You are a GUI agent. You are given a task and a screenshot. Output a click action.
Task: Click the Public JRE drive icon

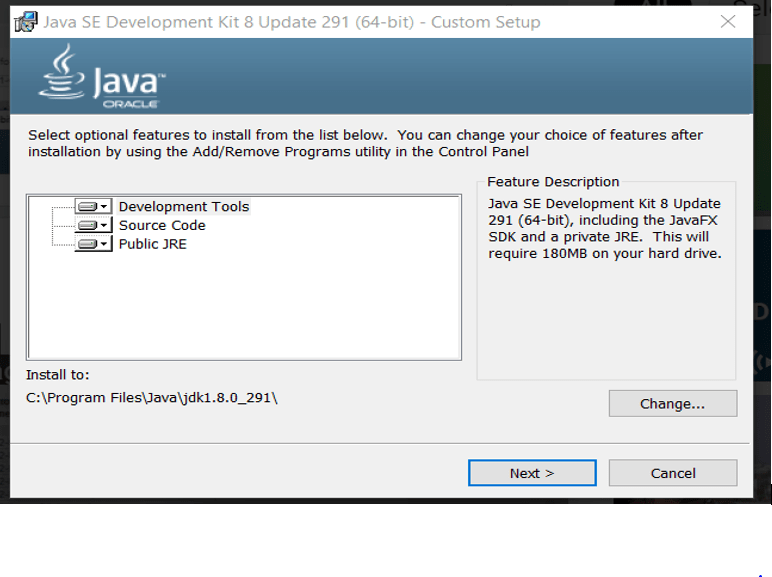(x=88, y=244)
